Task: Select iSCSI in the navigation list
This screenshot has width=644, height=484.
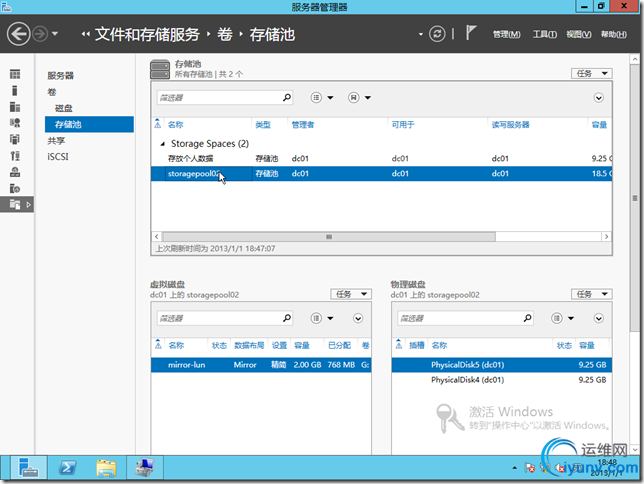Action: click(x=58, y=157)
